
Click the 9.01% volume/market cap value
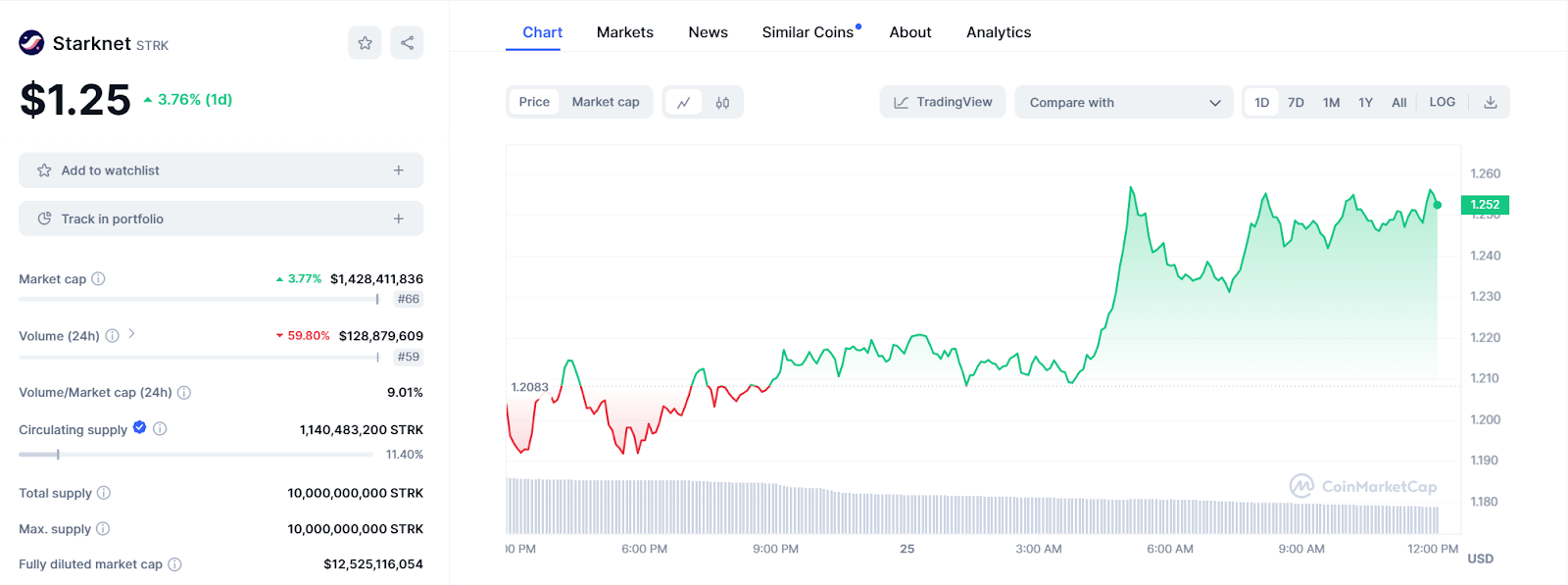click(x=405, y=392)
